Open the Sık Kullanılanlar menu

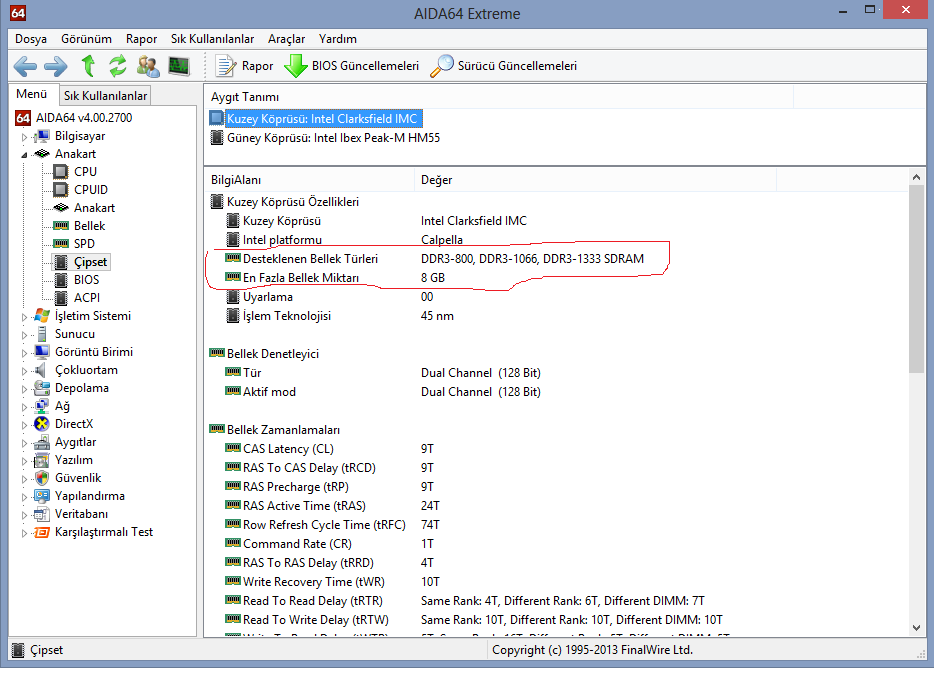point(213,39)
